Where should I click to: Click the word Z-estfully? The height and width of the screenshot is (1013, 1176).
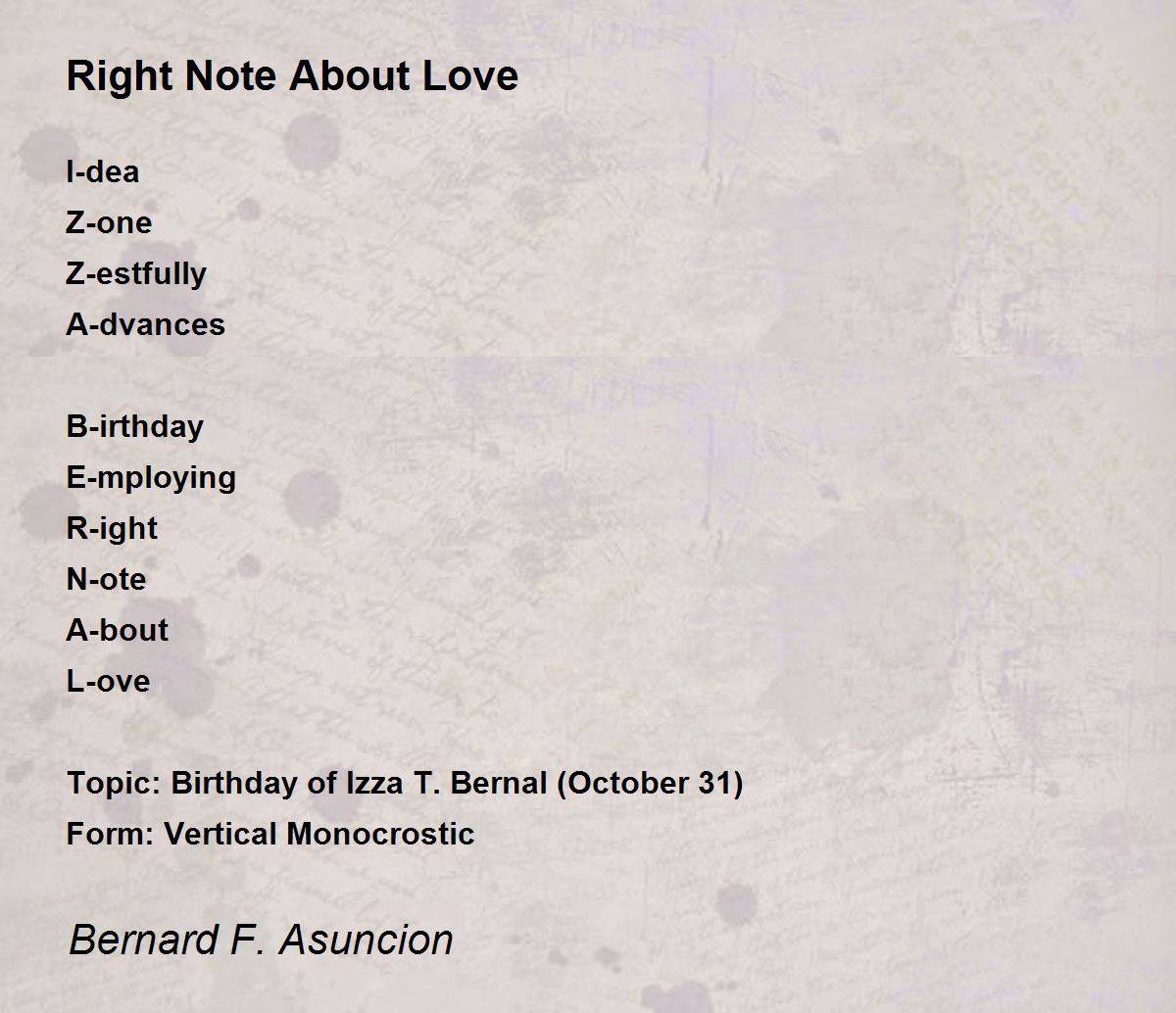click(x=136, y=274)
